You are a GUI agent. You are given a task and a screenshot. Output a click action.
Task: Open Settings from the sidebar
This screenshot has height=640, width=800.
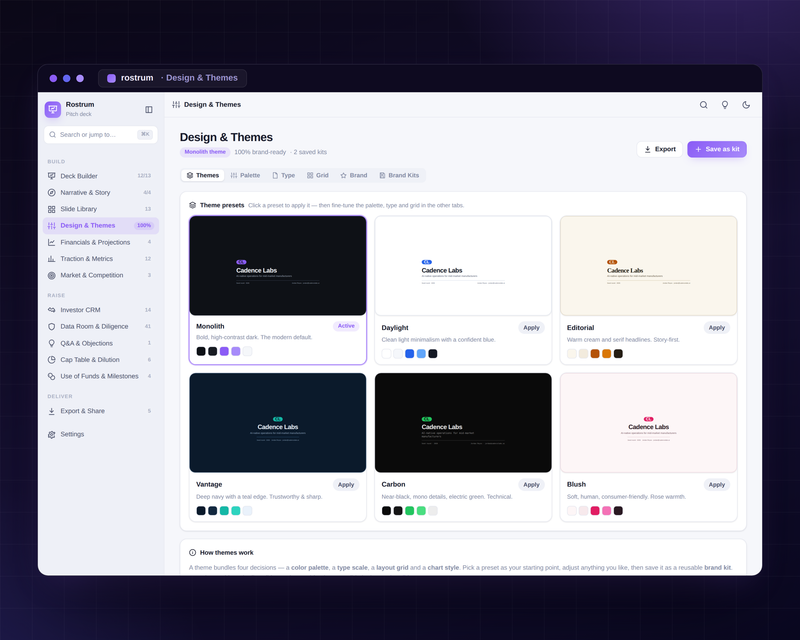[x=101, y=434]
